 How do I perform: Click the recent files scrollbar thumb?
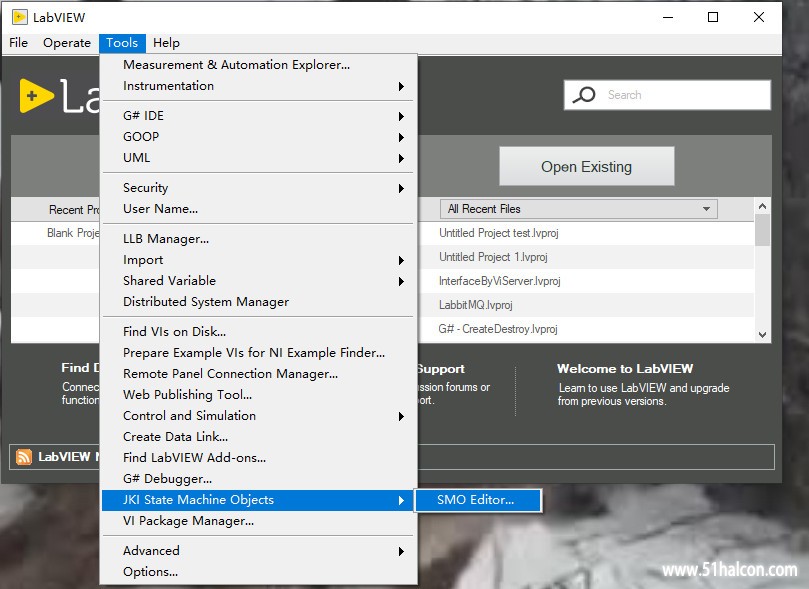763,230
